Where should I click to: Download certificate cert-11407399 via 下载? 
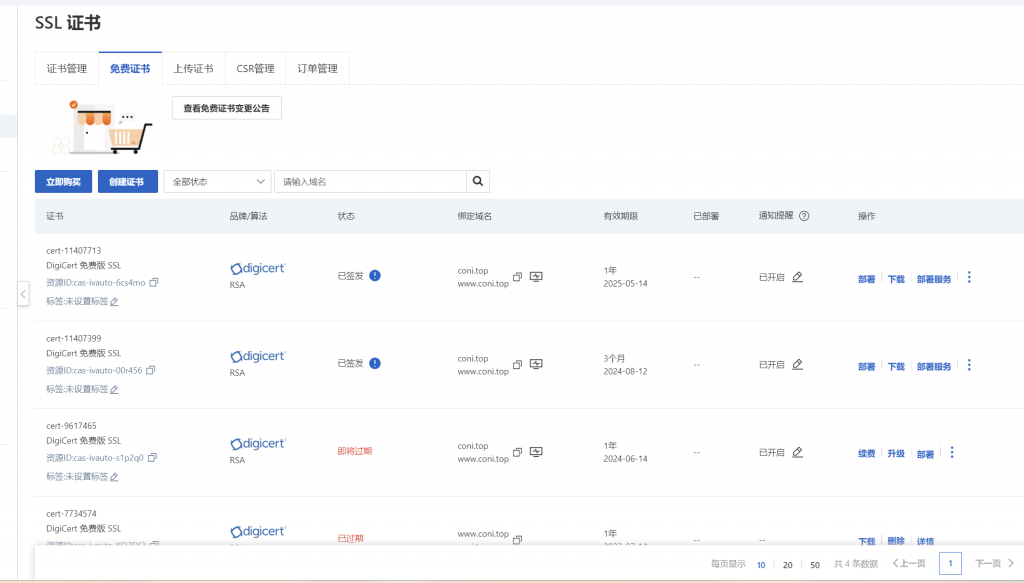click(x=896, y=366)
